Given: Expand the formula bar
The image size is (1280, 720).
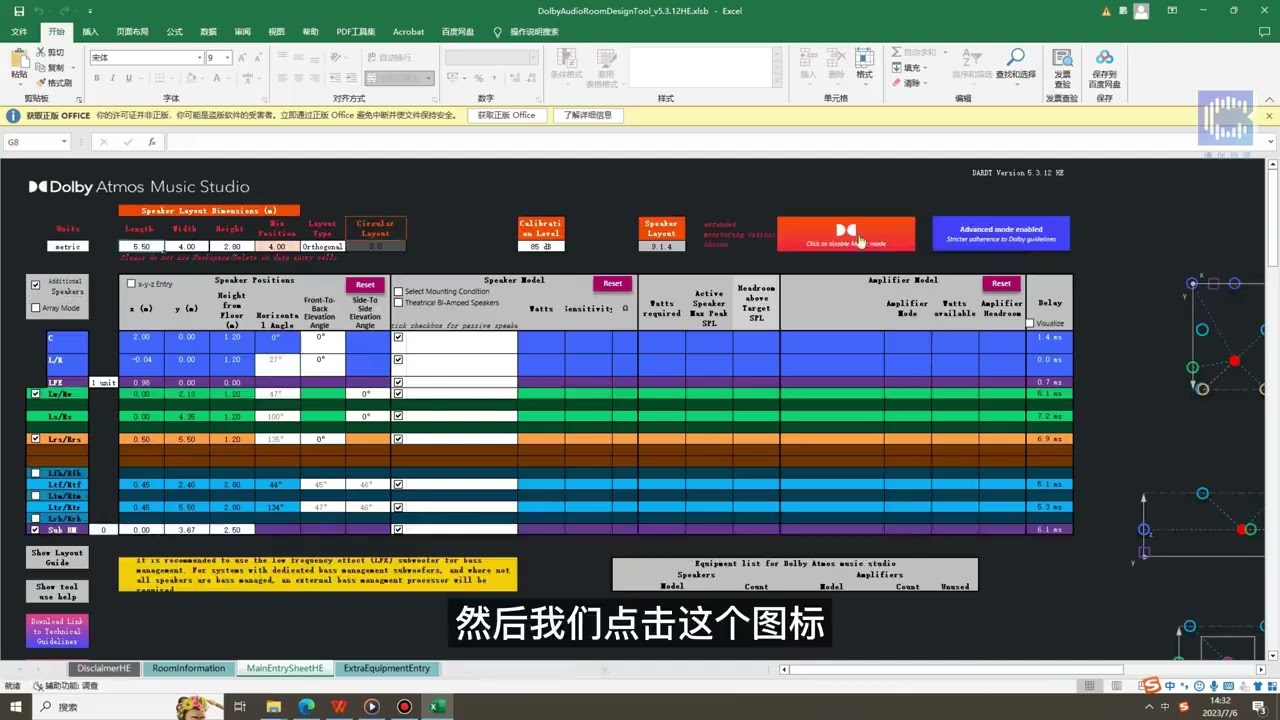Looking at the screenshot, I should [x=1270, y=142].
